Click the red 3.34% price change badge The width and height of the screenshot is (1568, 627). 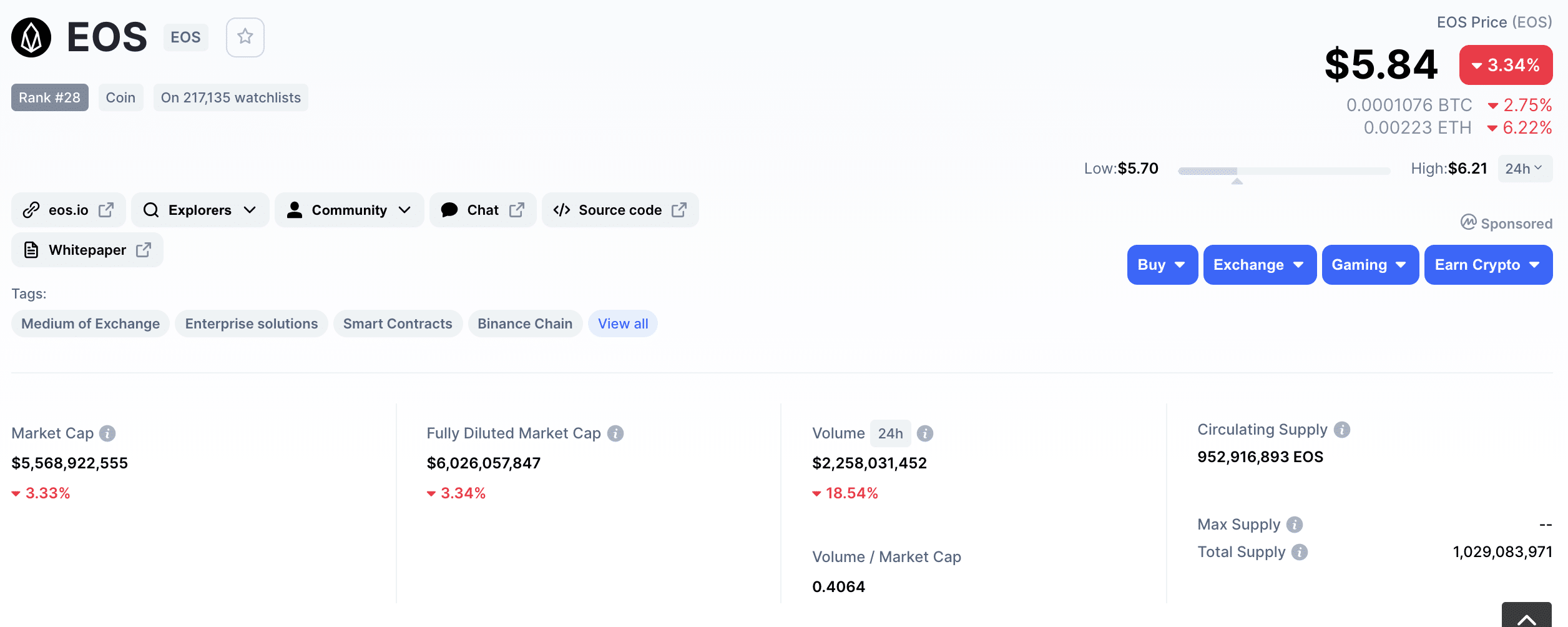coord(1506,65)
